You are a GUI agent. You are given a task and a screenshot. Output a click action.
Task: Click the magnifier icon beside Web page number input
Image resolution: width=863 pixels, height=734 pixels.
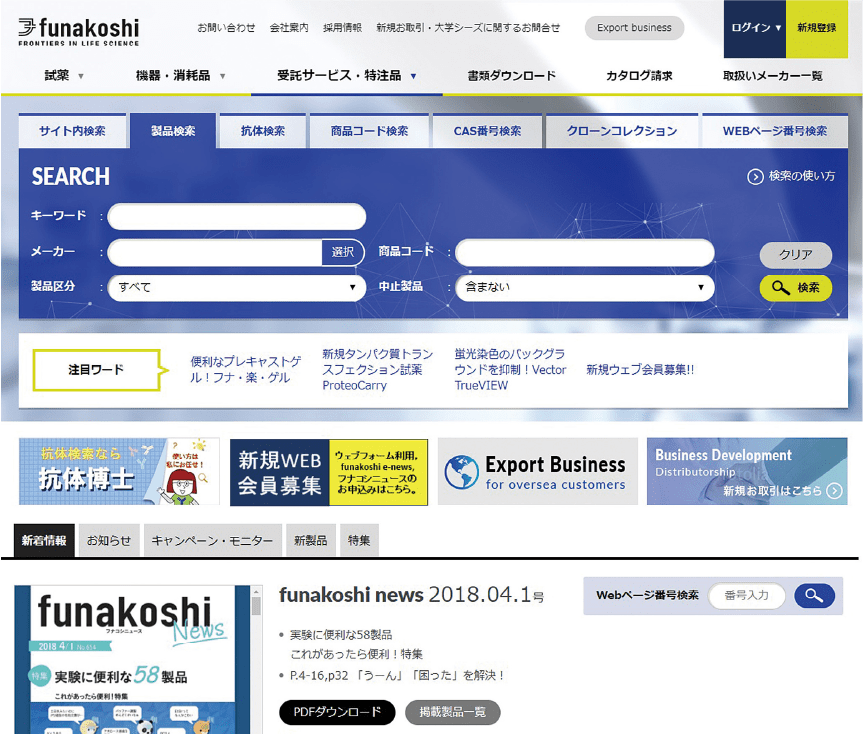point(814,596)
